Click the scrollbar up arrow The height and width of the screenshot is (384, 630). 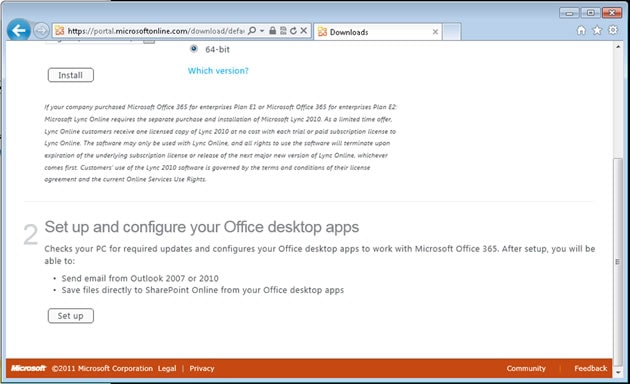618,47
